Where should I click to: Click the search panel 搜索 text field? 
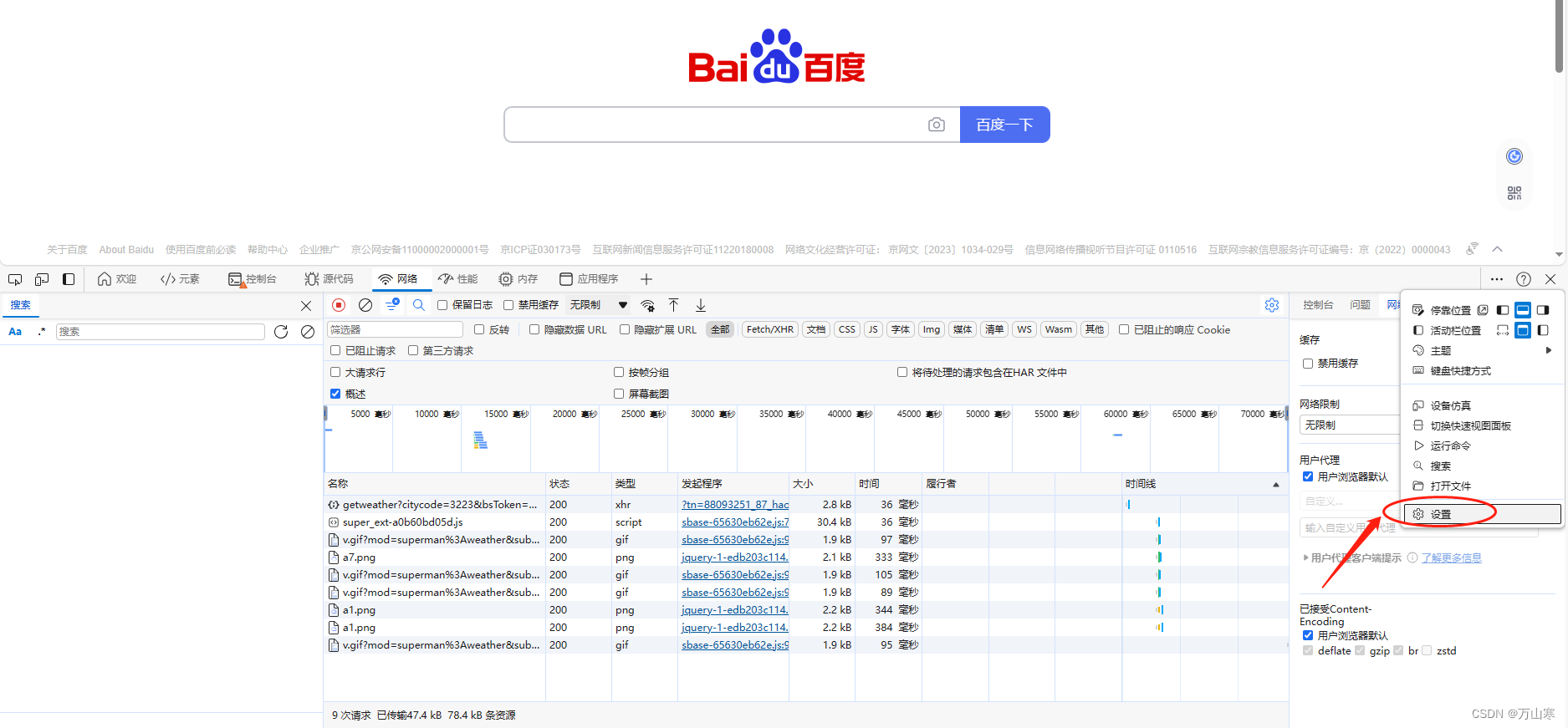point(161,332)
